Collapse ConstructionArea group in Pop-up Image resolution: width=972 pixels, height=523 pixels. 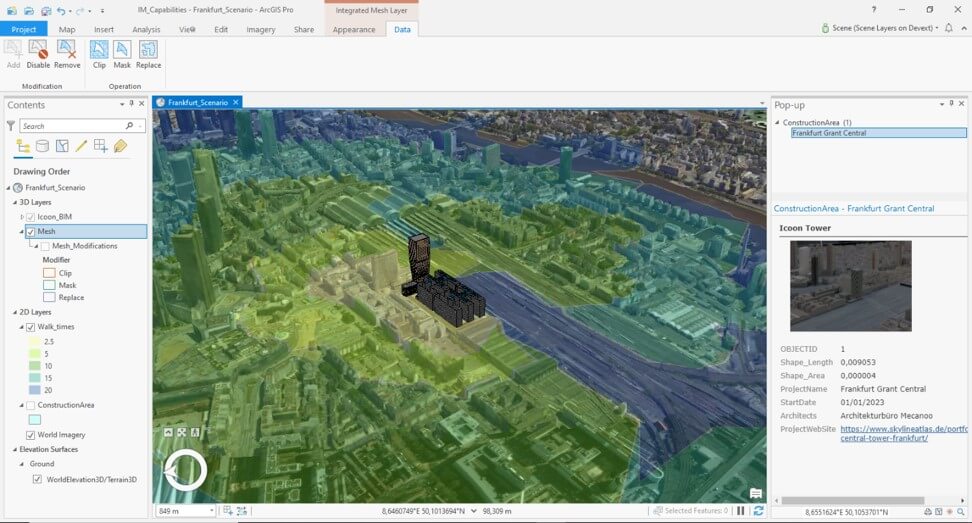coord(777,122)
